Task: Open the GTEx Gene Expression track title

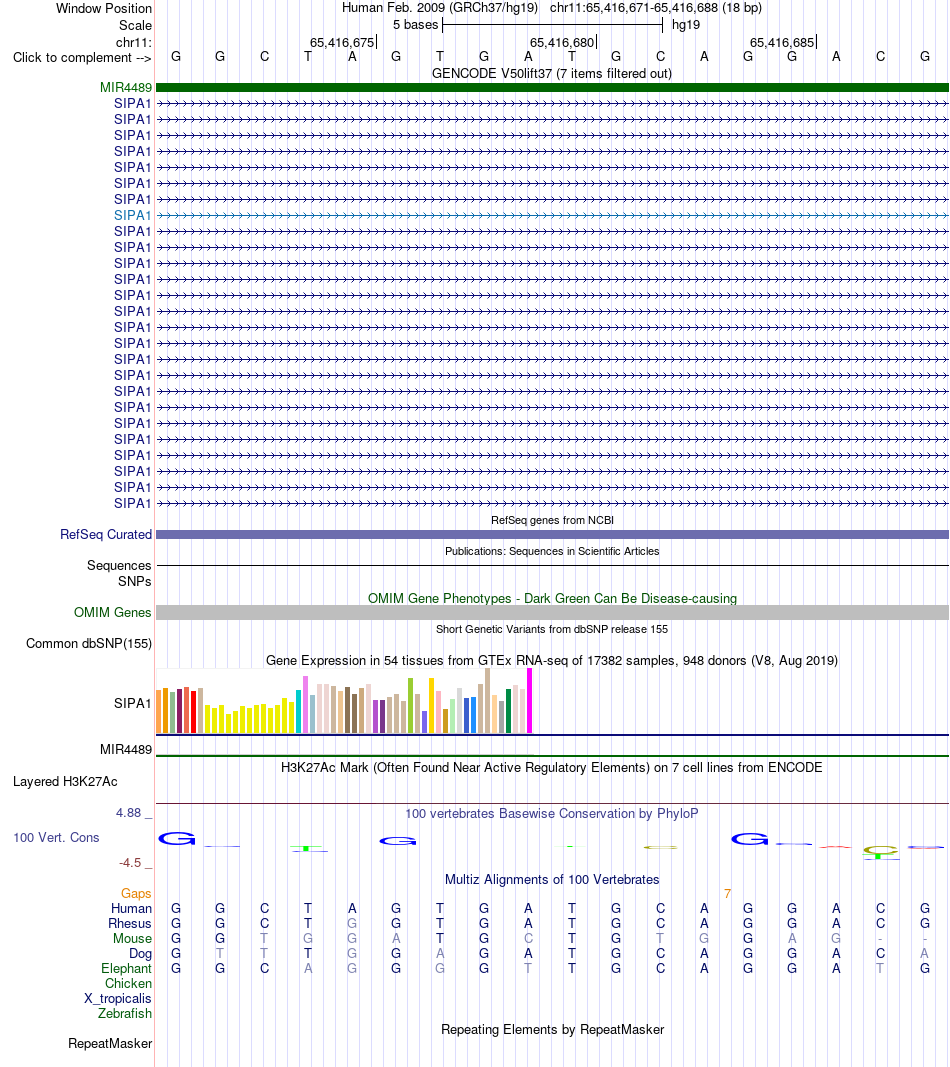Action: click(552, 661)
